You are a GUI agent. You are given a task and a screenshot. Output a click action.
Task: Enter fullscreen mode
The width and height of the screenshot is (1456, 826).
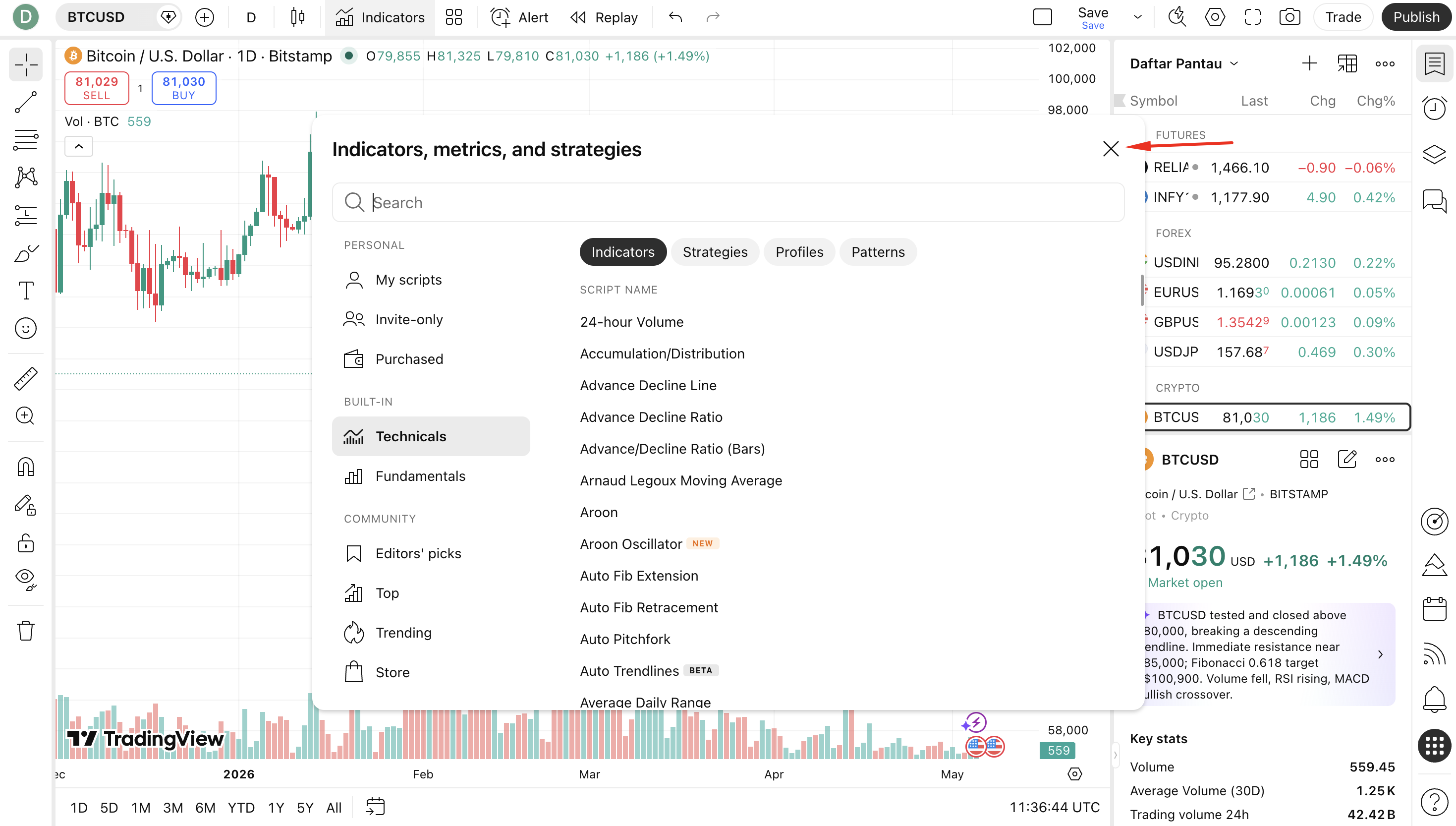point(1252,17)
